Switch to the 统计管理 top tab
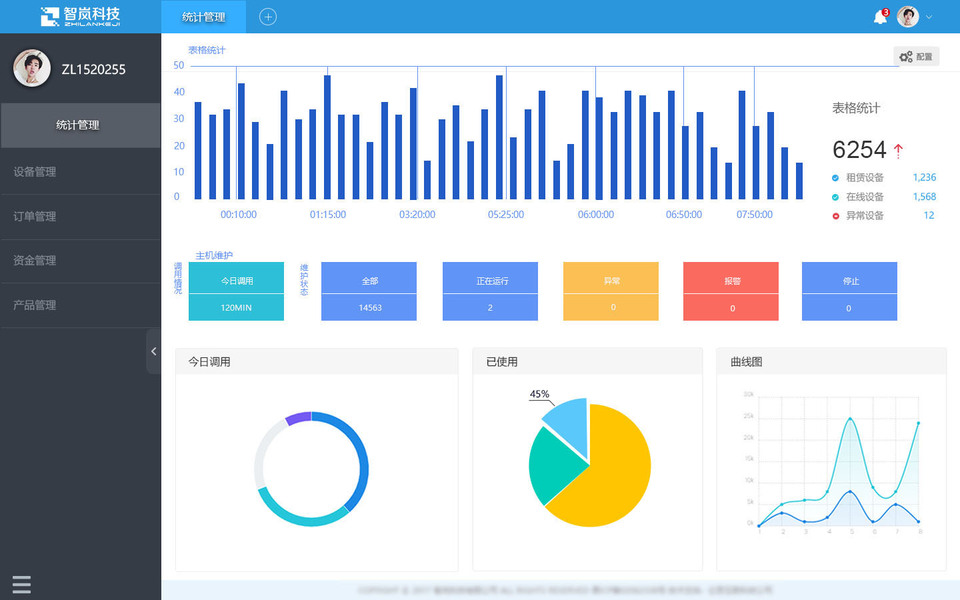 point(203,17)
